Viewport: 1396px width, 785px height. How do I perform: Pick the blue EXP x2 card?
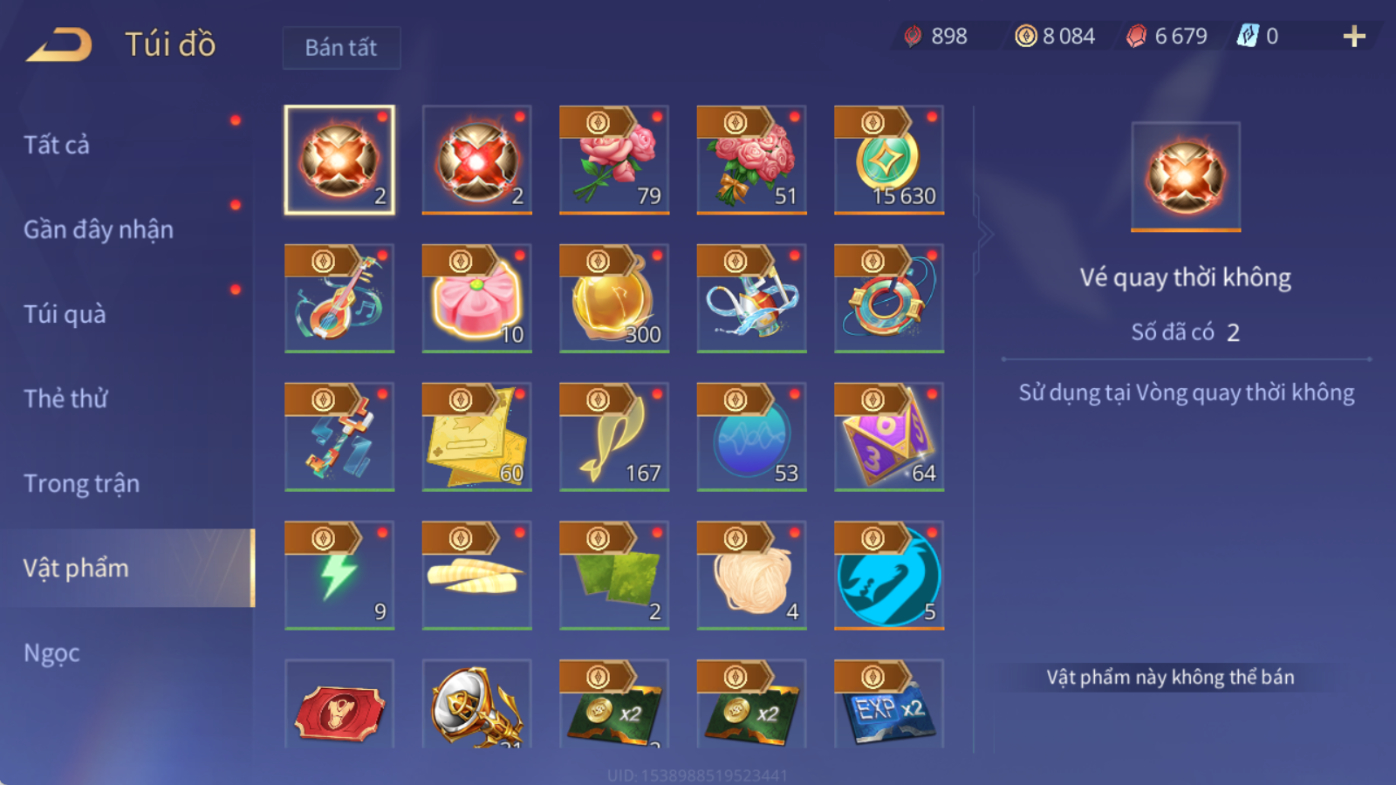tap(889, 703)
